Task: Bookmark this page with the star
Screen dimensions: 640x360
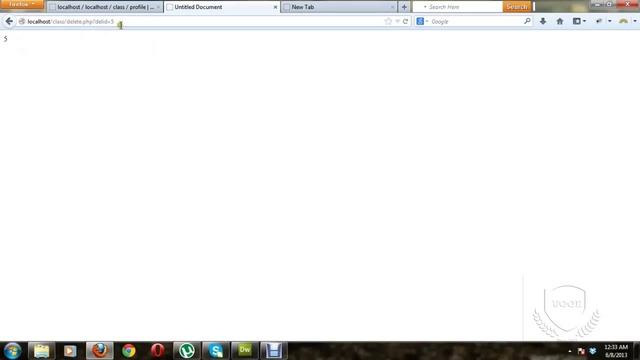Action: [x=388, y=21]
